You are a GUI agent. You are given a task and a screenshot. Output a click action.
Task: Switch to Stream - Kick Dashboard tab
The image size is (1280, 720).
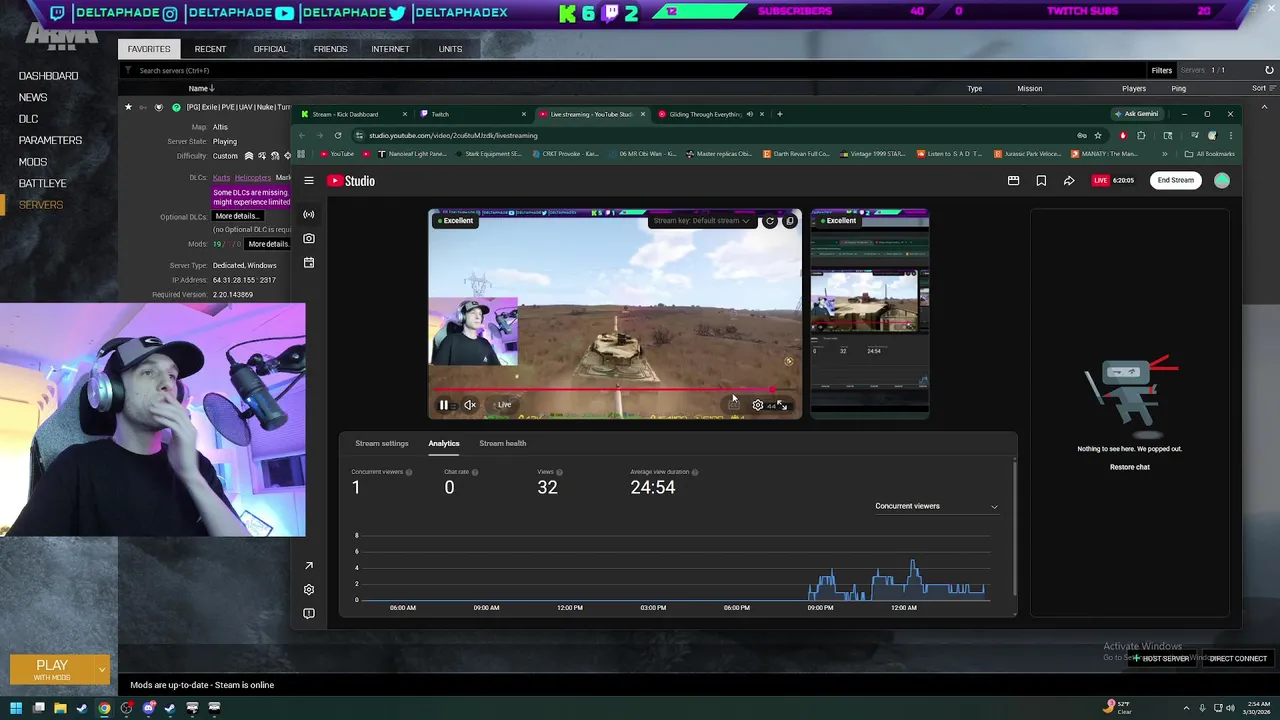354,114
